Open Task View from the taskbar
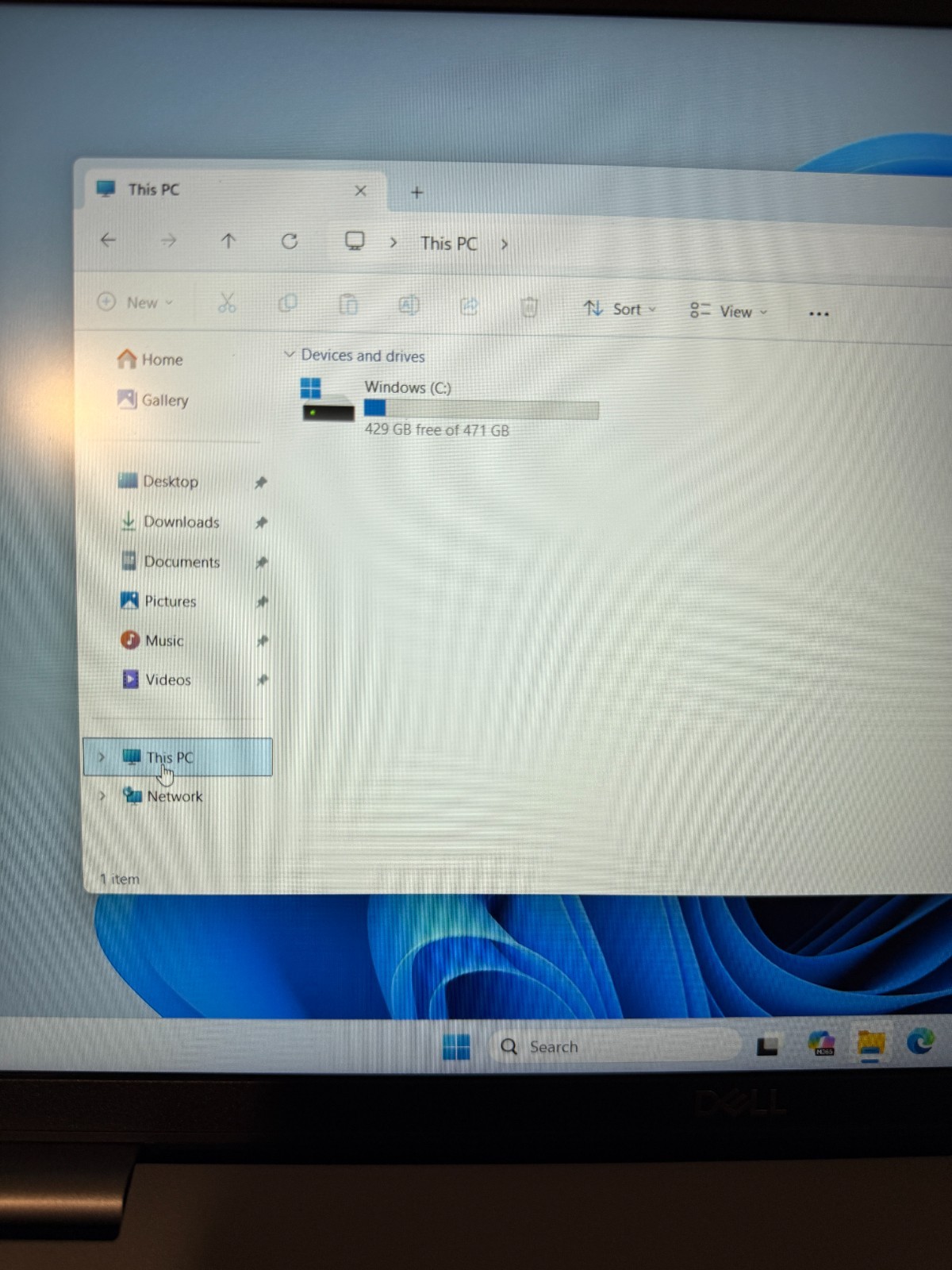This screenshot has height=1270, width=952. coord(767,1047)
